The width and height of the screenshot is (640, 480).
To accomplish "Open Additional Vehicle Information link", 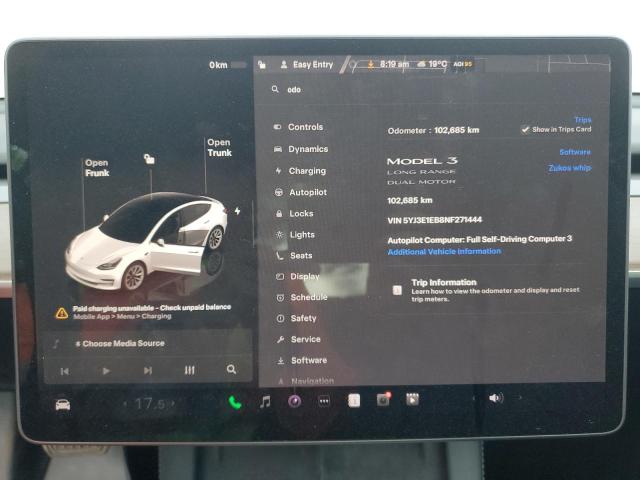I will point(444,251).
